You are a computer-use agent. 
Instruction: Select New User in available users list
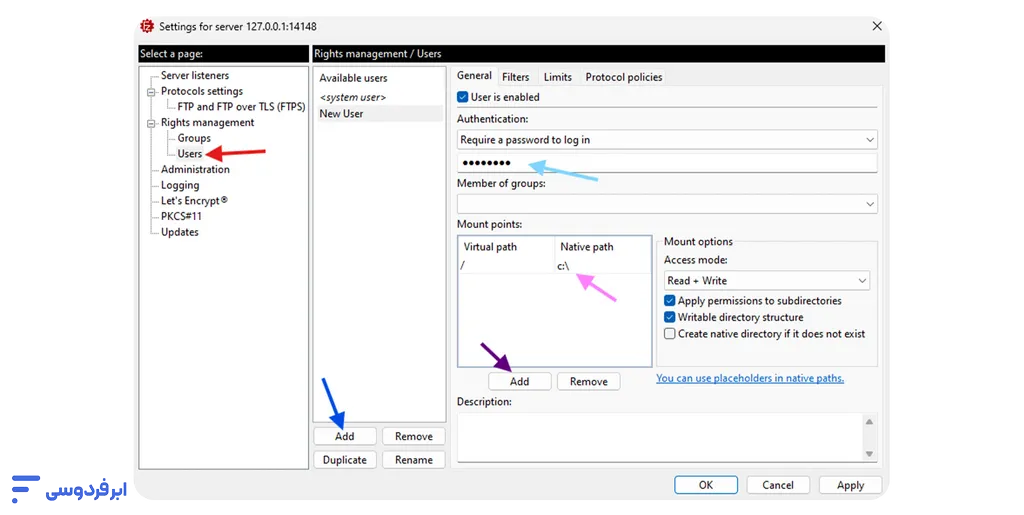click(x=342, y=114)
